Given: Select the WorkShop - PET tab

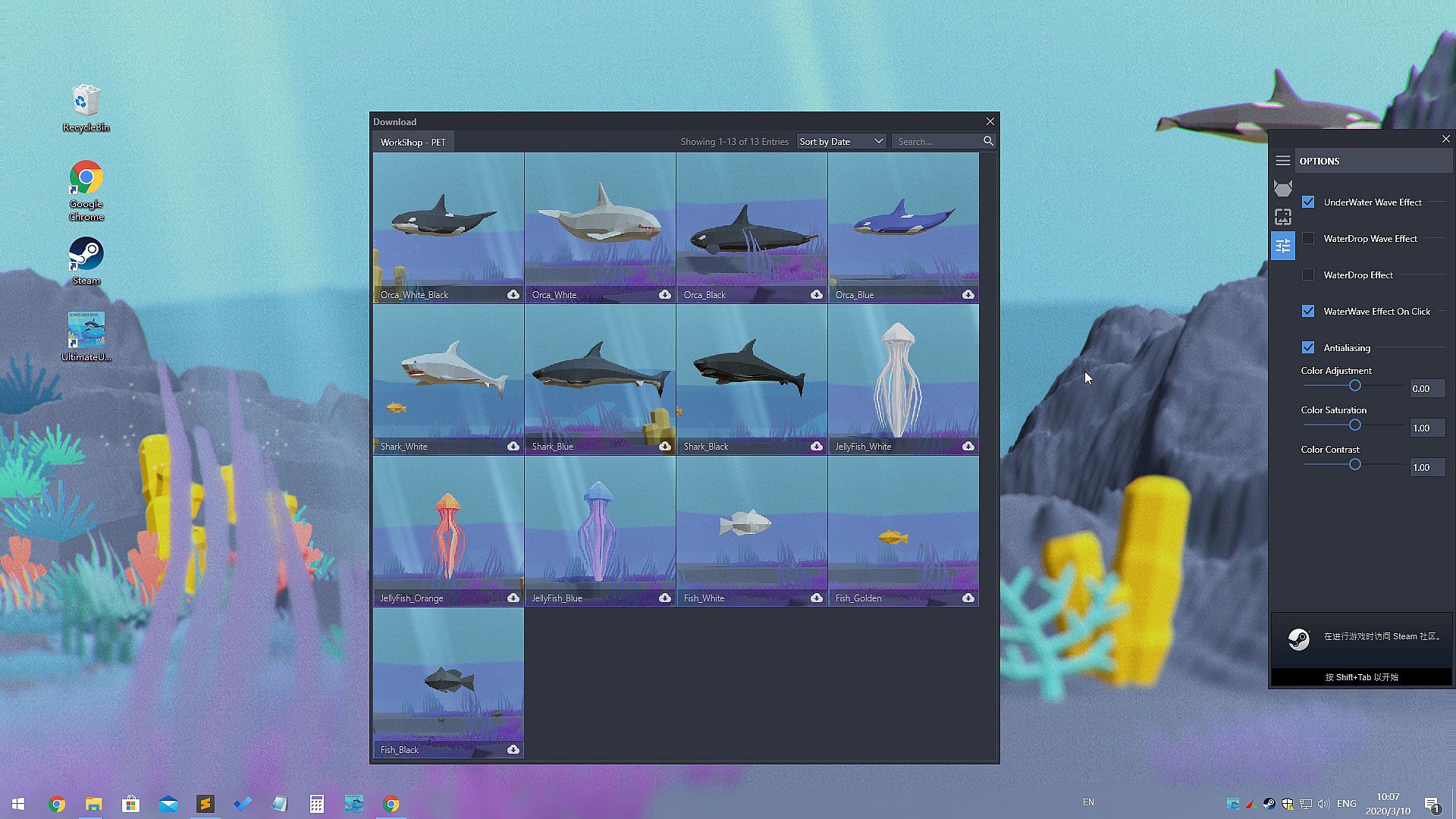Looking at the screenshot, I should point(413,142).
